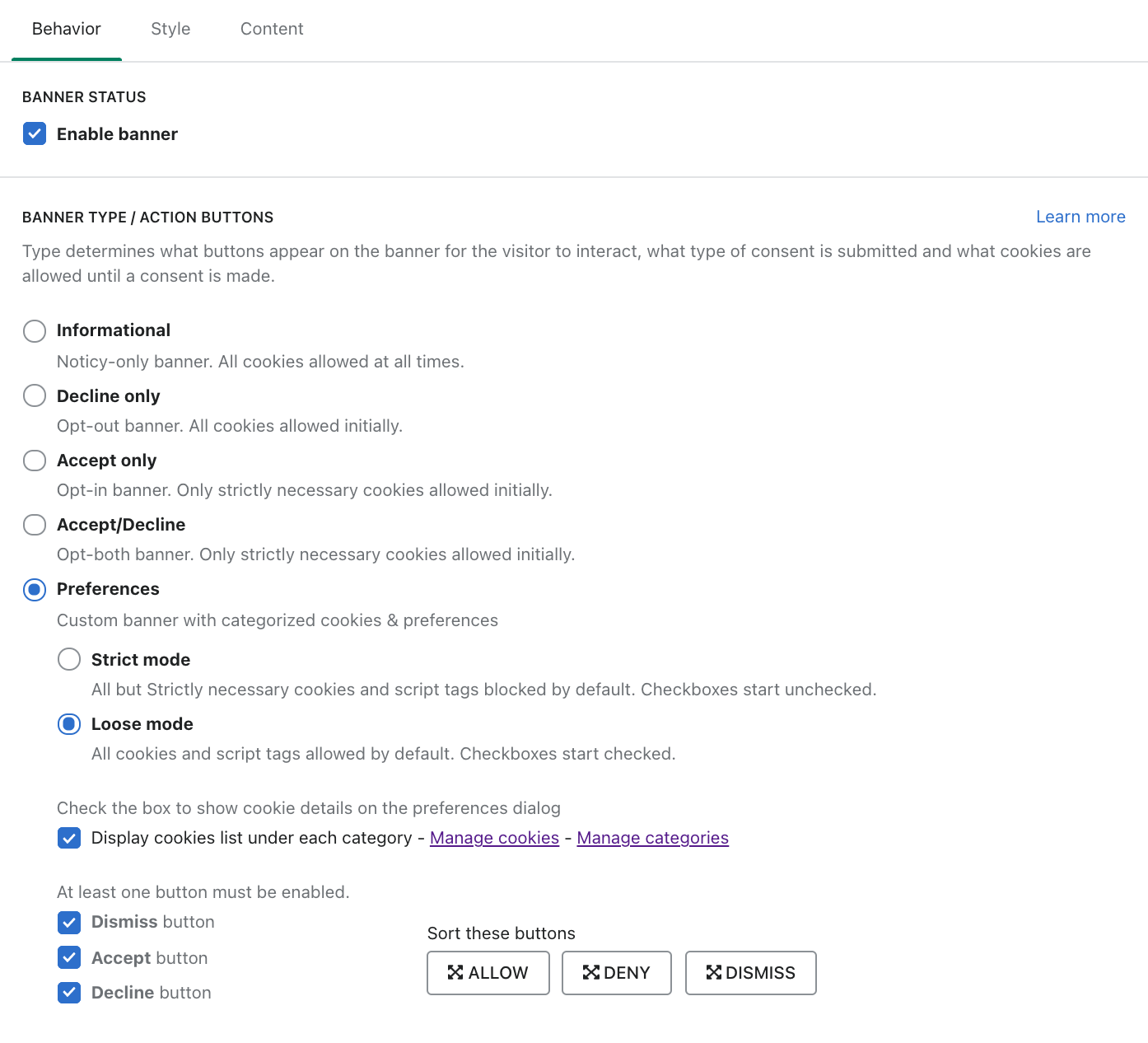Enable Strict mode option
Viewport: 1148px width, 1043px height.
pos(69,659)
